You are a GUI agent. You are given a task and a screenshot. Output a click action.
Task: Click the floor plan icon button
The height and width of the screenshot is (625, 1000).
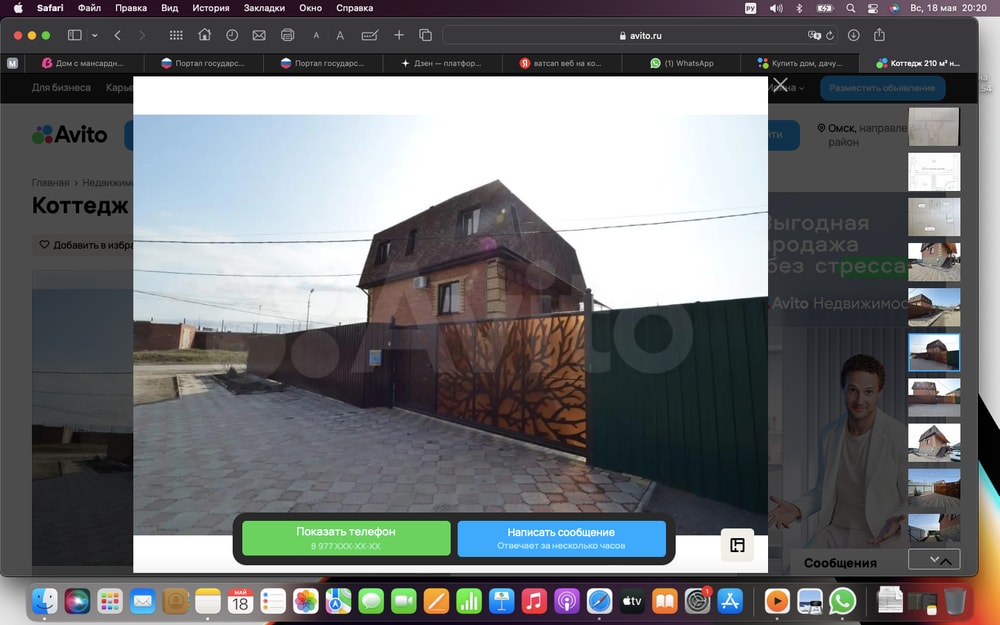737,545
